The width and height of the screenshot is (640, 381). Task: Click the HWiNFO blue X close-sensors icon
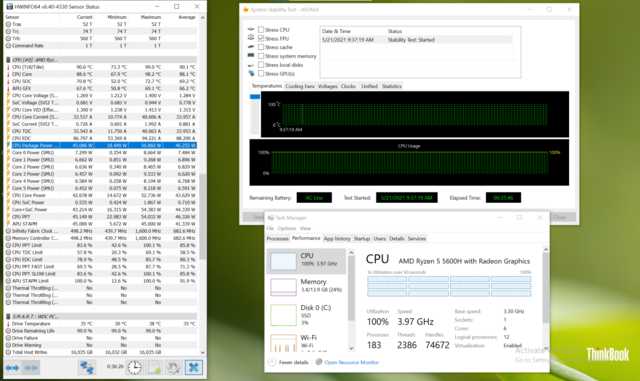(x=194, y=368)
